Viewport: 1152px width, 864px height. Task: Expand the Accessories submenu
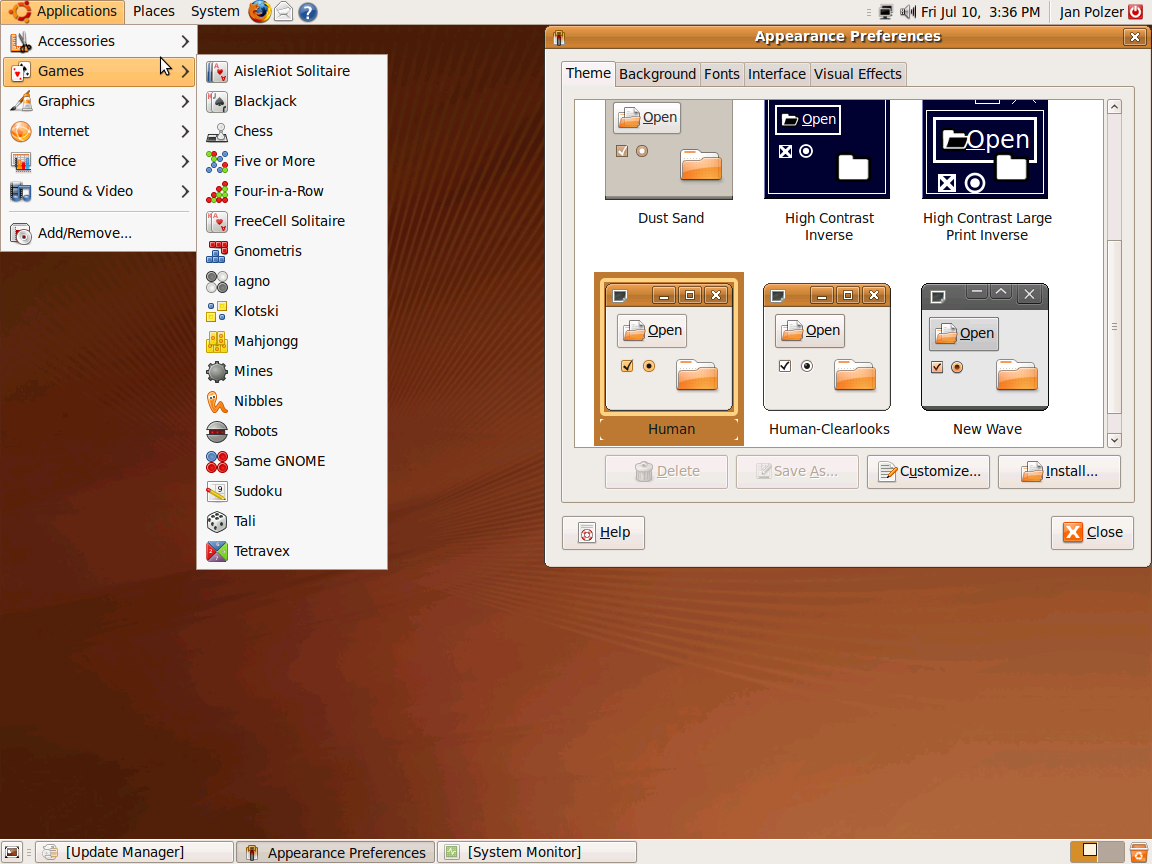point(98,41)
